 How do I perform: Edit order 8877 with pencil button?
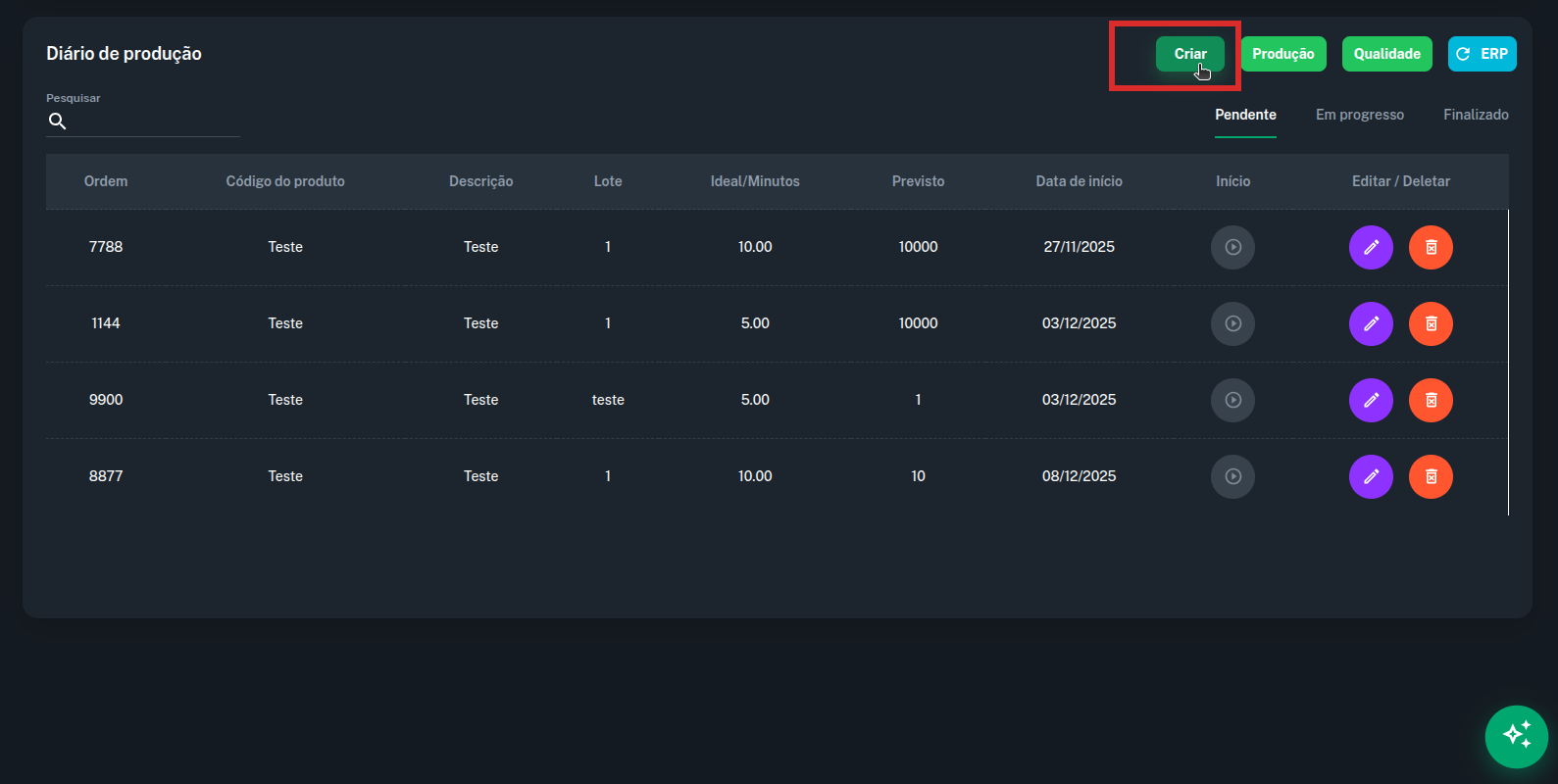[1371, 476]
